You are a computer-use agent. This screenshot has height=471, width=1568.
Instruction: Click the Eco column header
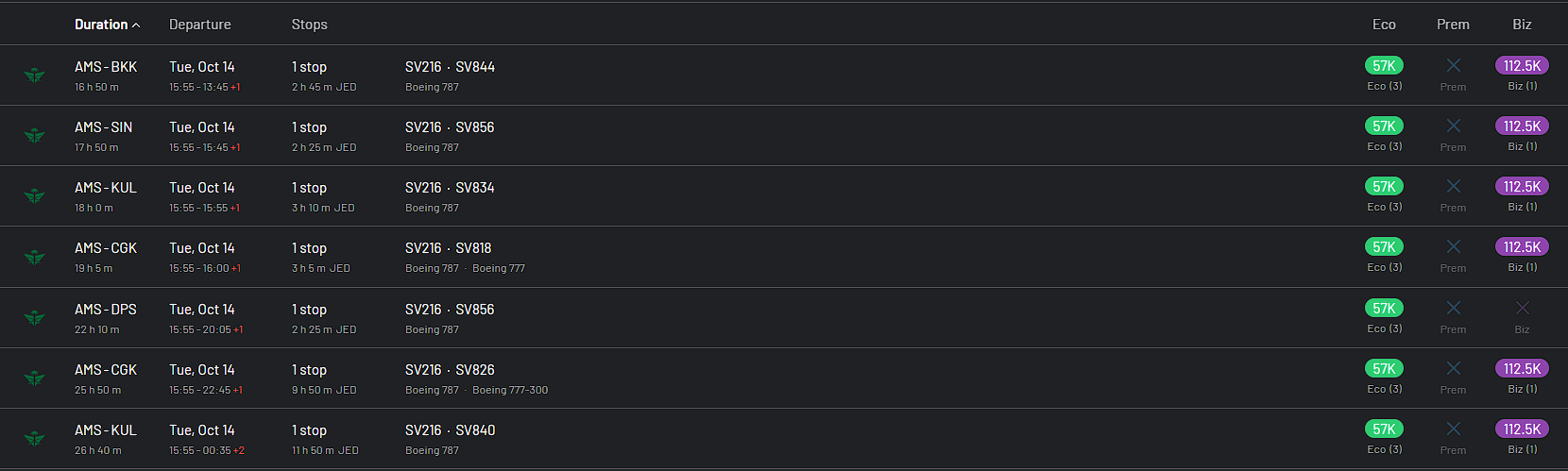click(1384, 25)
